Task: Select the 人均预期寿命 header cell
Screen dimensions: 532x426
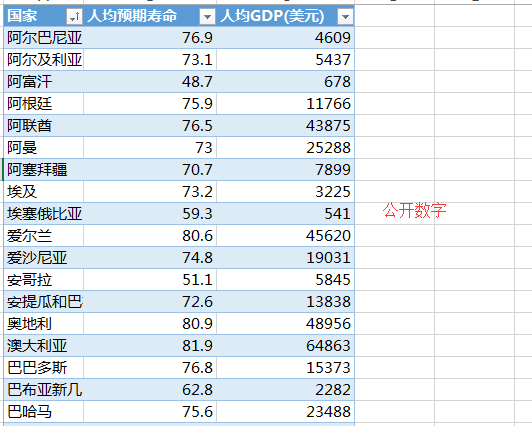Action: click(150, 16)
